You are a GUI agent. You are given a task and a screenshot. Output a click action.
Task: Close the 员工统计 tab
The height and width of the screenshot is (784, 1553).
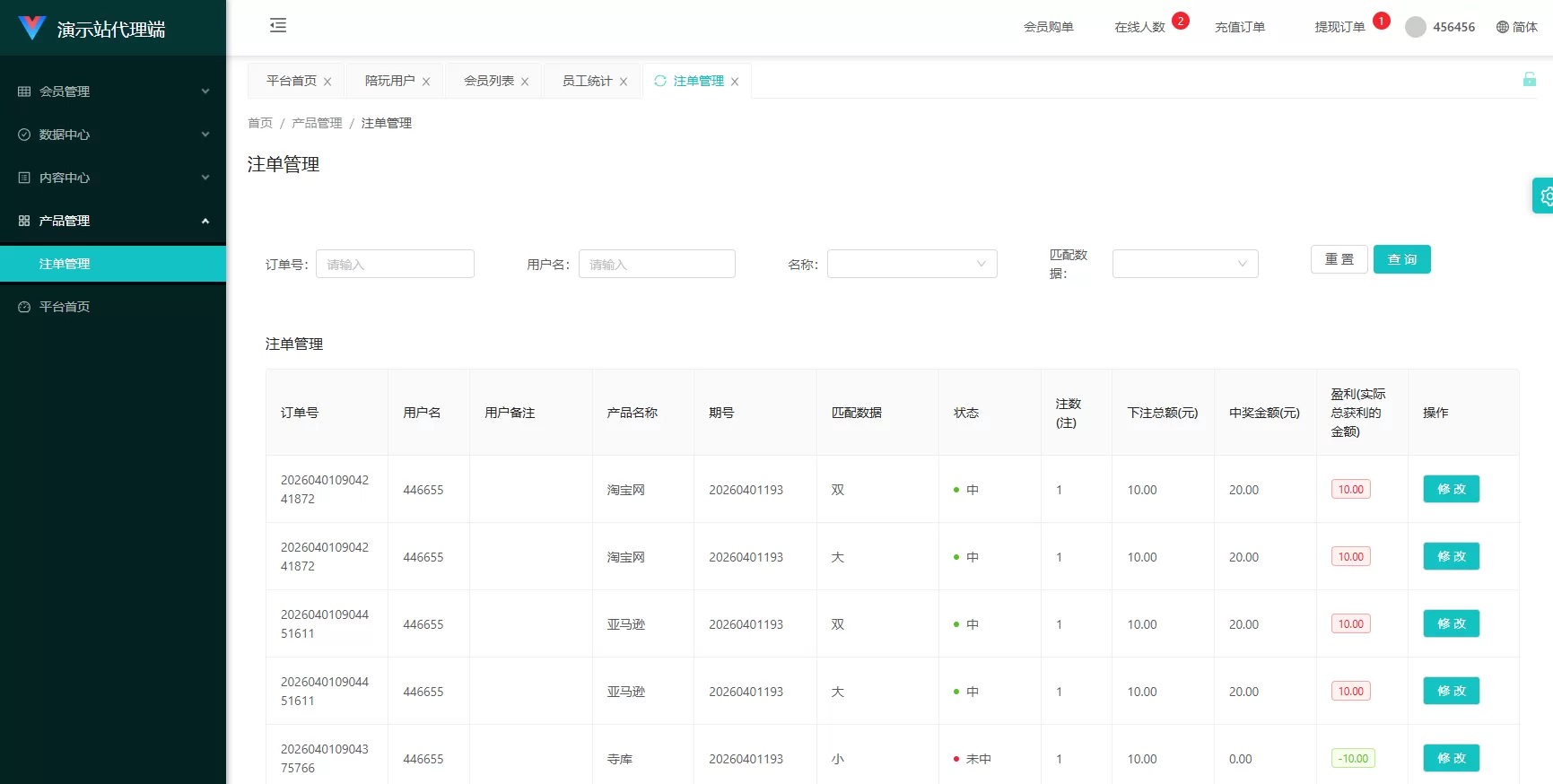coord(624,82)
